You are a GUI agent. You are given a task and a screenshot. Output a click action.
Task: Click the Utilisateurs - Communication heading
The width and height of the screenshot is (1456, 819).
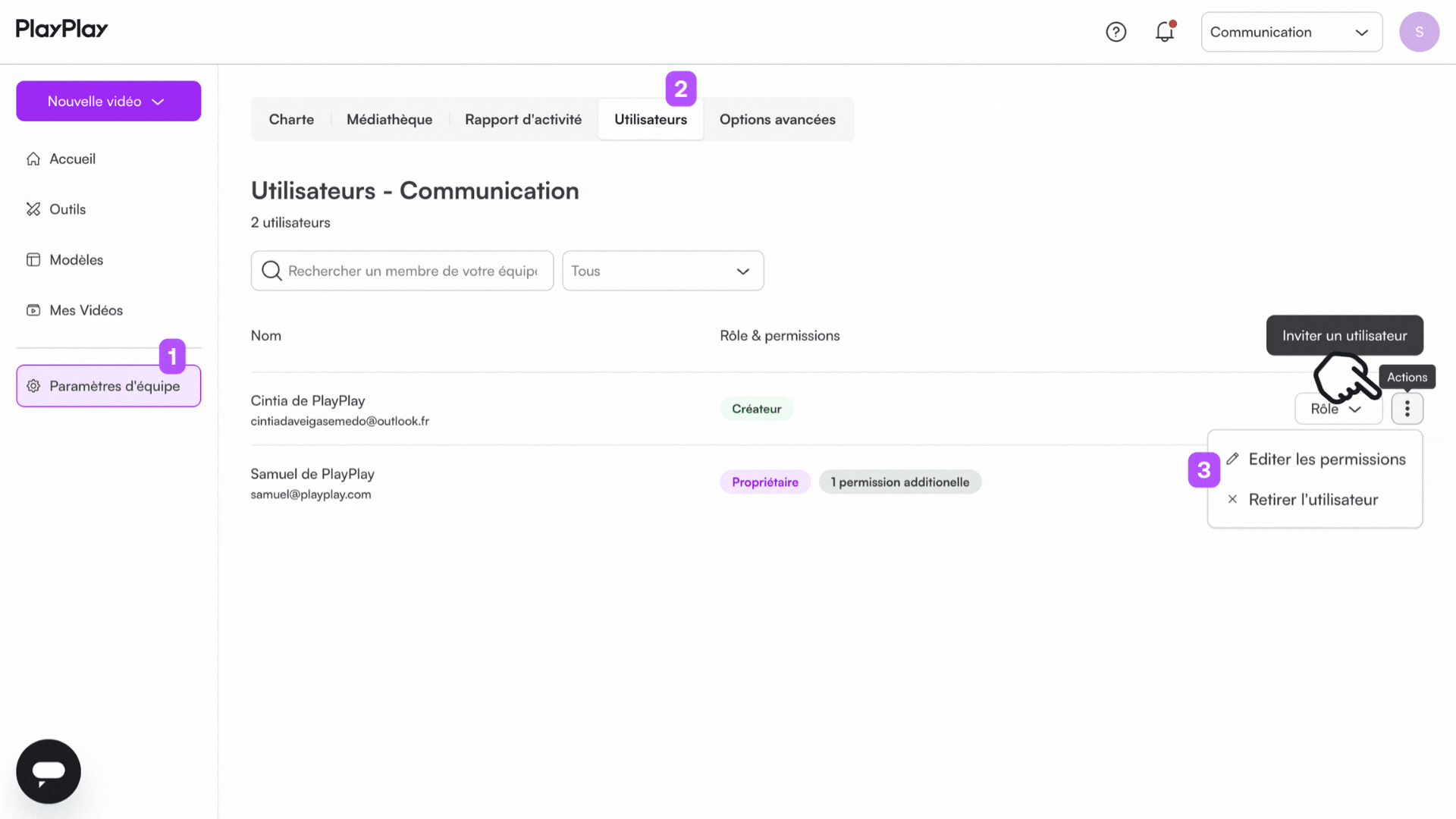coord(415,190)
